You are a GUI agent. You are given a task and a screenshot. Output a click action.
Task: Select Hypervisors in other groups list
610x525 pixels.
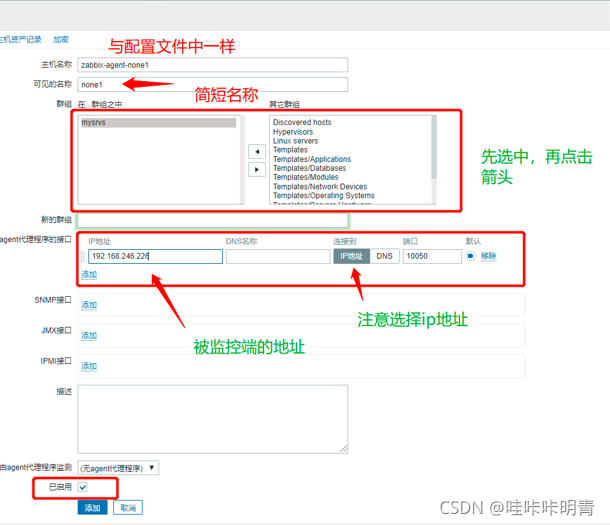293,132
